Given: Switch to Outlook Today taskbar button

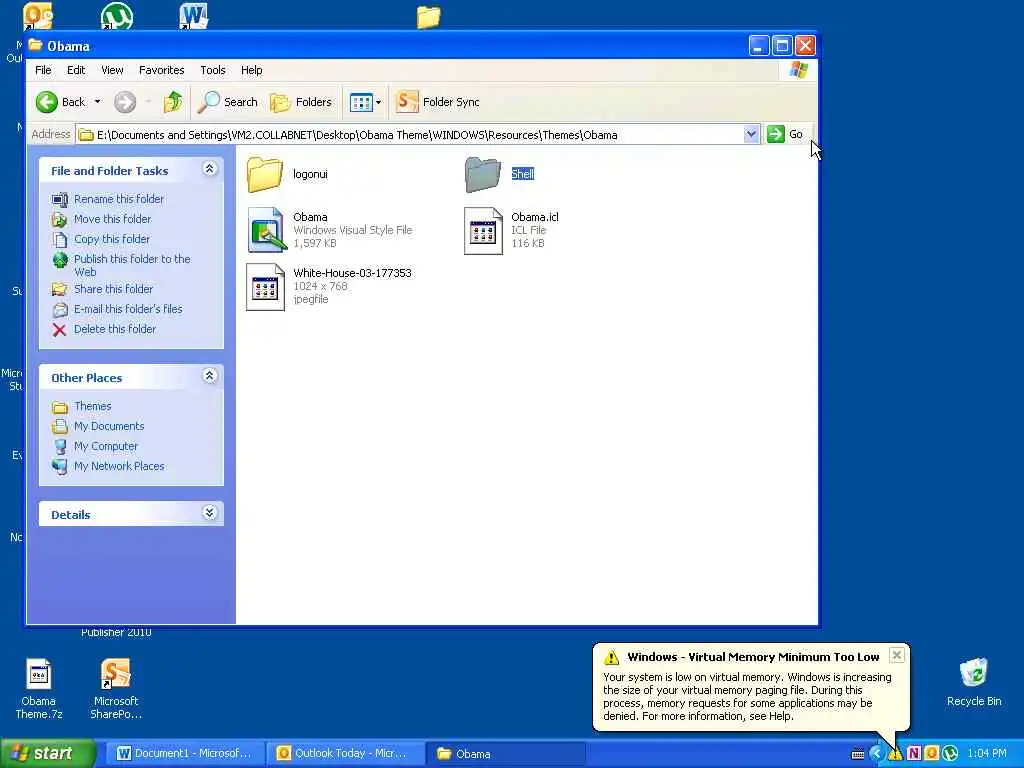Looking at the screenshot, I should click(x=344, y=754).
